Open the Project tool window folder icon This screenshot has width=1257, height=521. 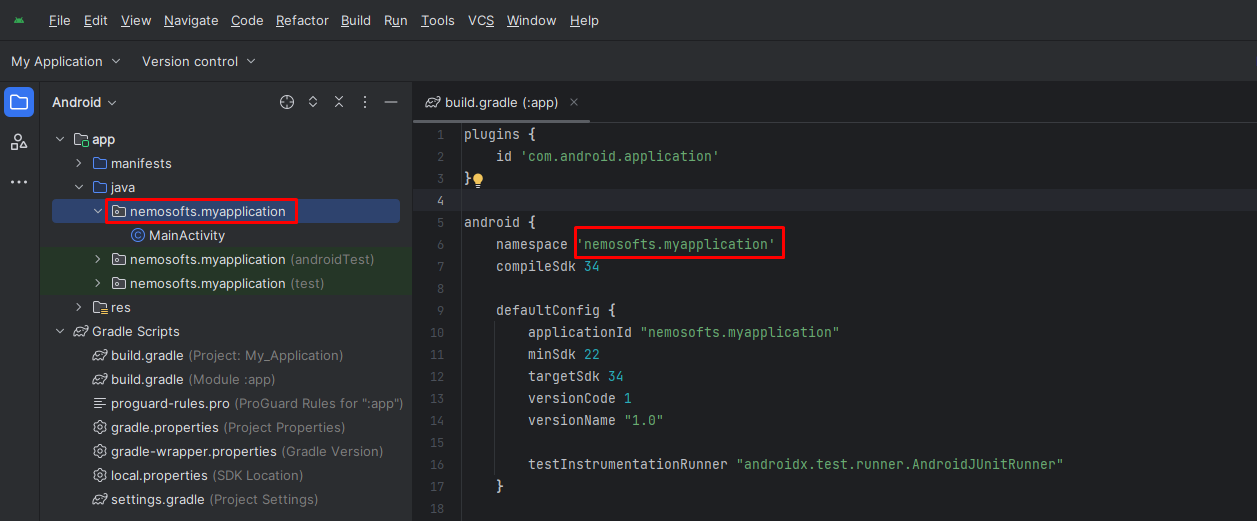point(19,102)
